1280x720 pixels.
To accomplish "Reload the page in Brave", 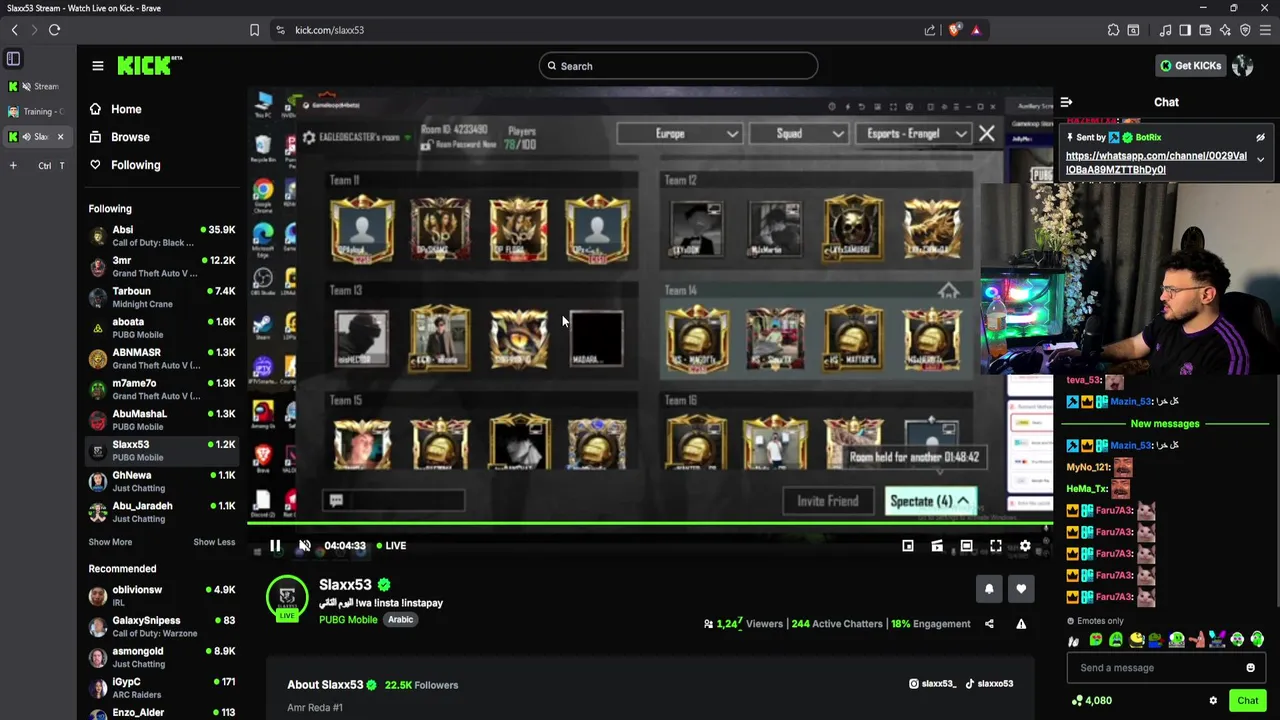I will tap(55, 30).
